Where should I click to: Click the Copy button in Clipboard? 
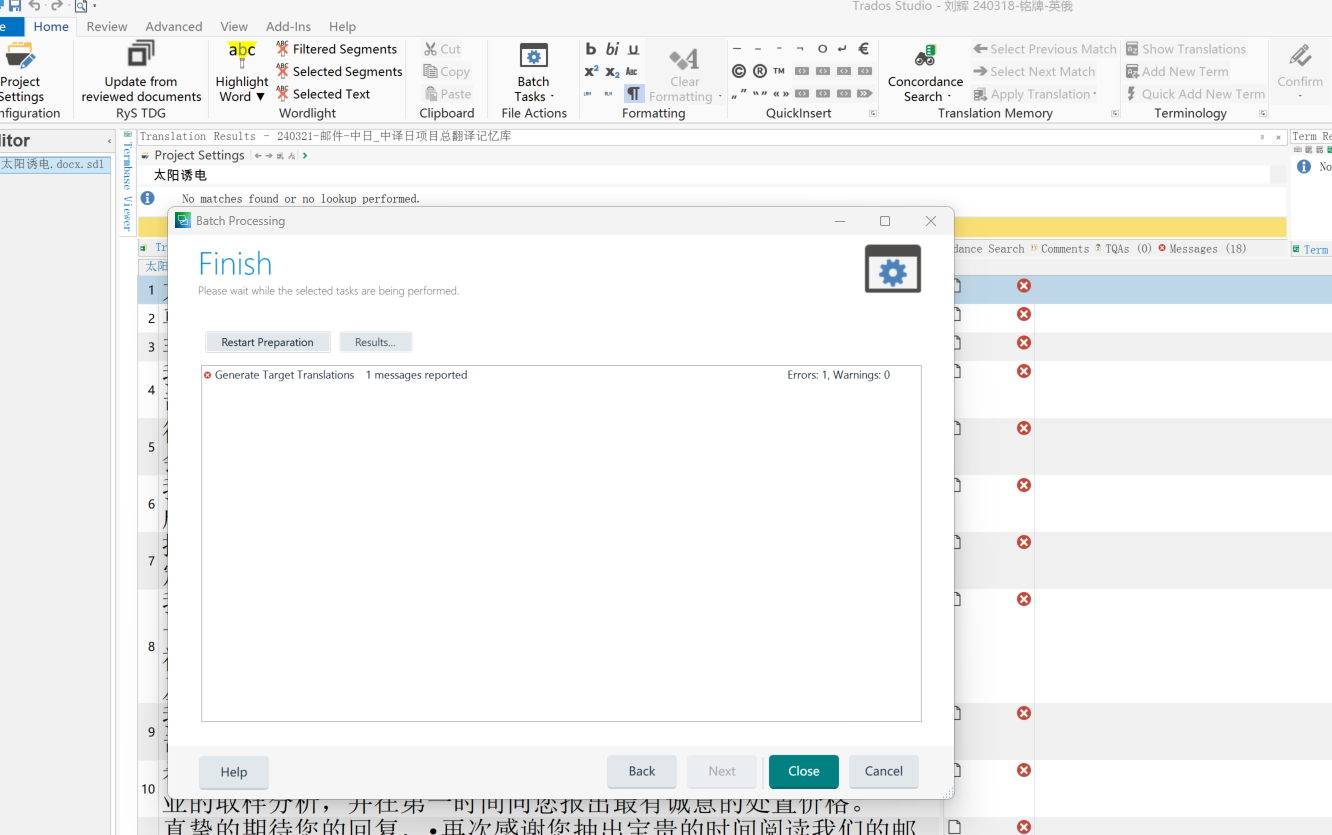point(446,72)
